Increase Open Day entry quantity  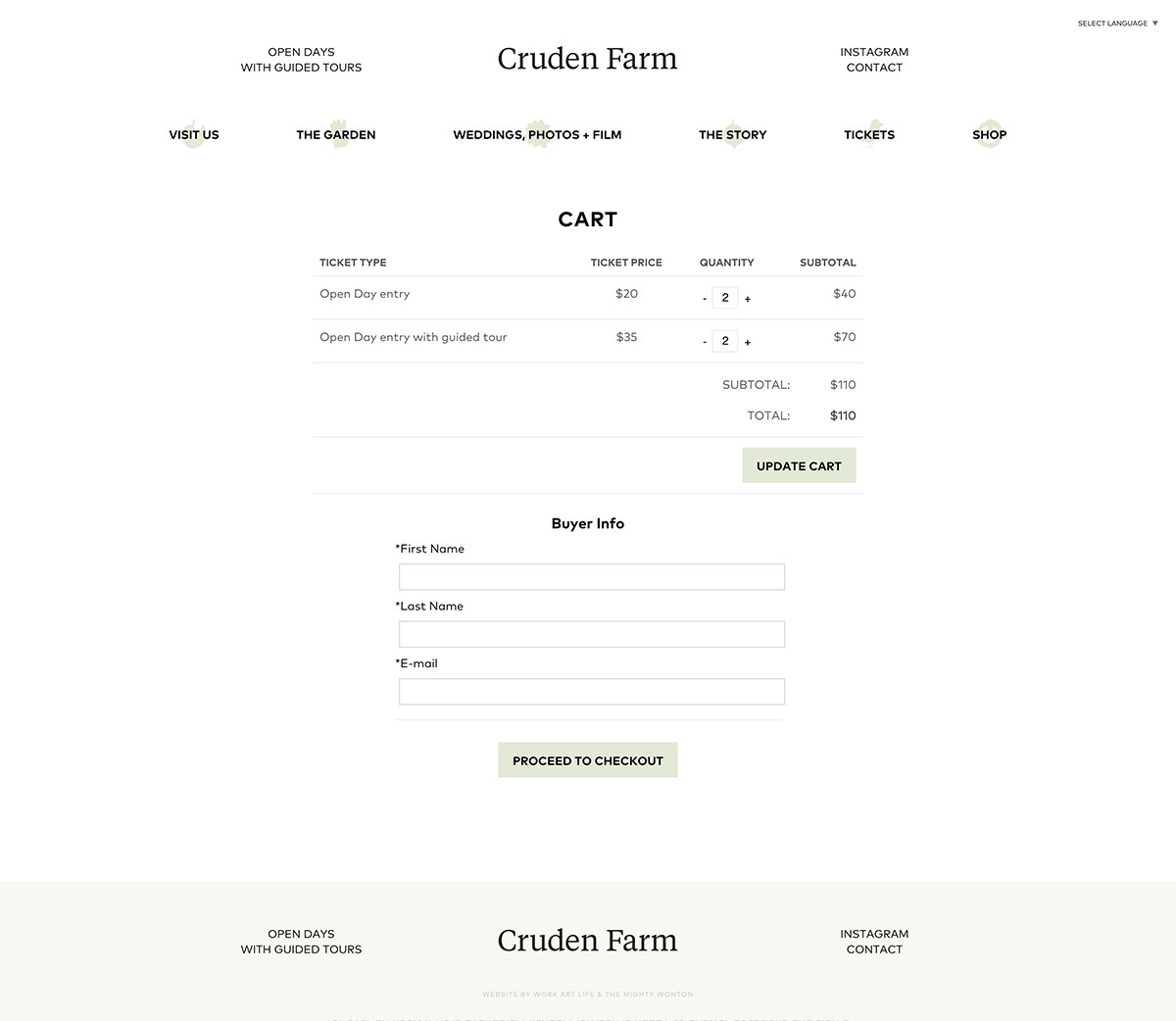tap(748, 299)
